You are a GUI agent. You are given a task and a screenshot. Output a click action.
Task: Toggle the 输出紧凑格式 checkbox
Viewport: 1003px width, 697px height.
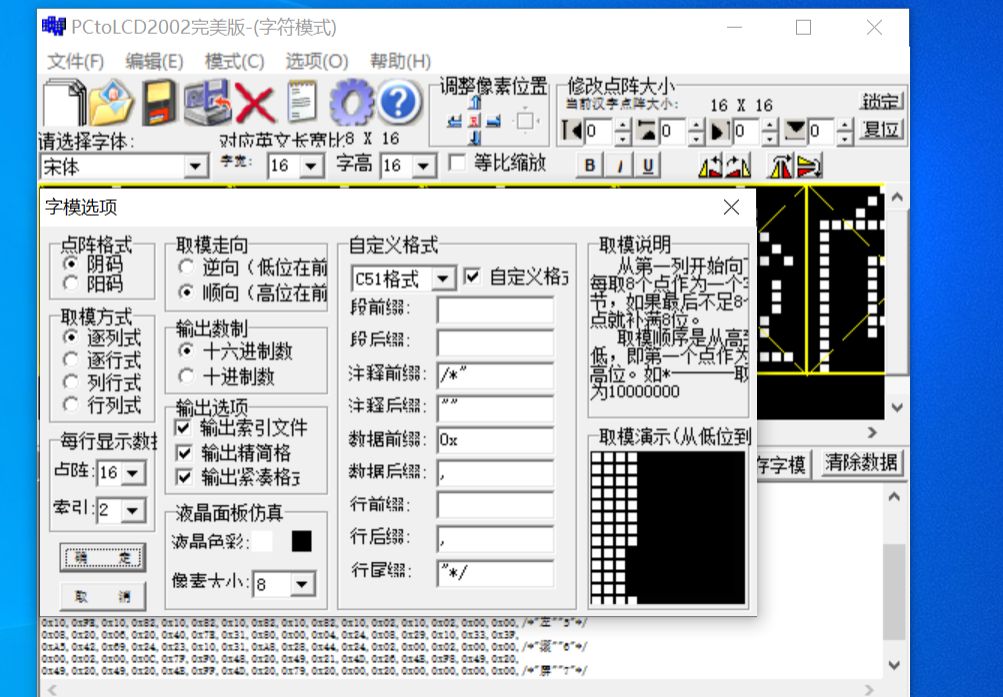point(183,477)
